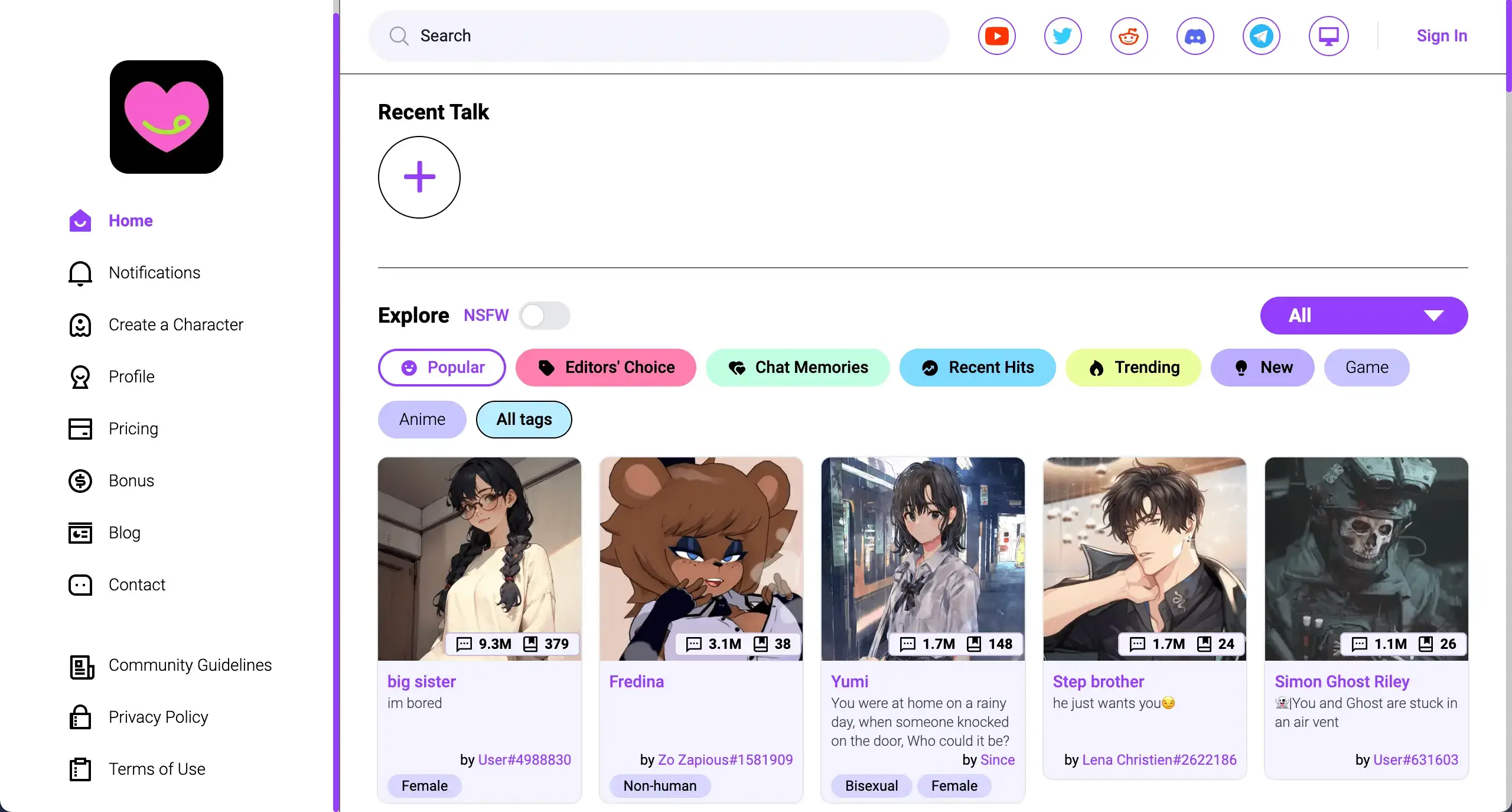1512x812 pixels.
Task: Switch to the Editors' Choice filter
Action: tap(605, 367)
